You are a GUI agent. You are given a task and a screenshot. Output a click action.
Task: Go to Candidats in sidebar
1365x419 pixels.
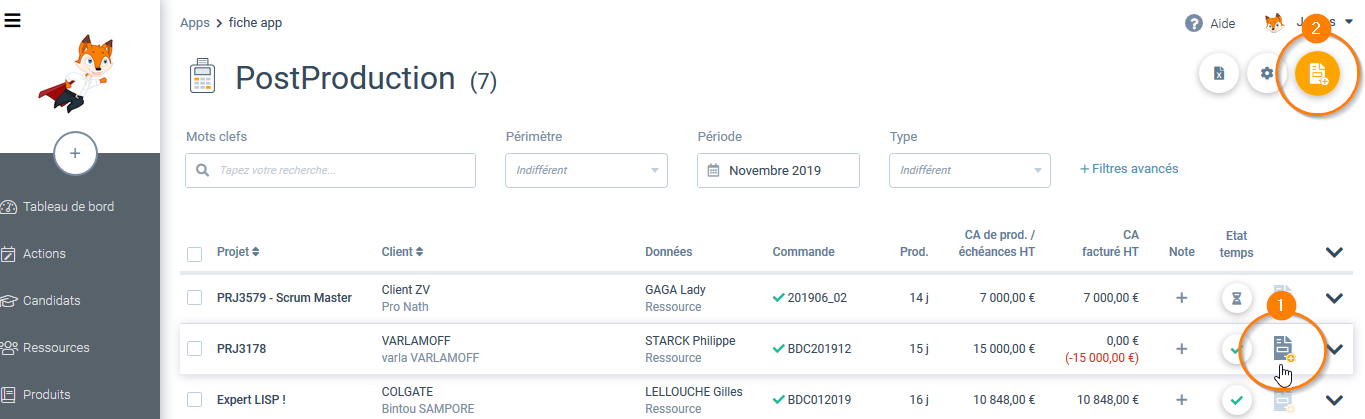click(52, 300)
